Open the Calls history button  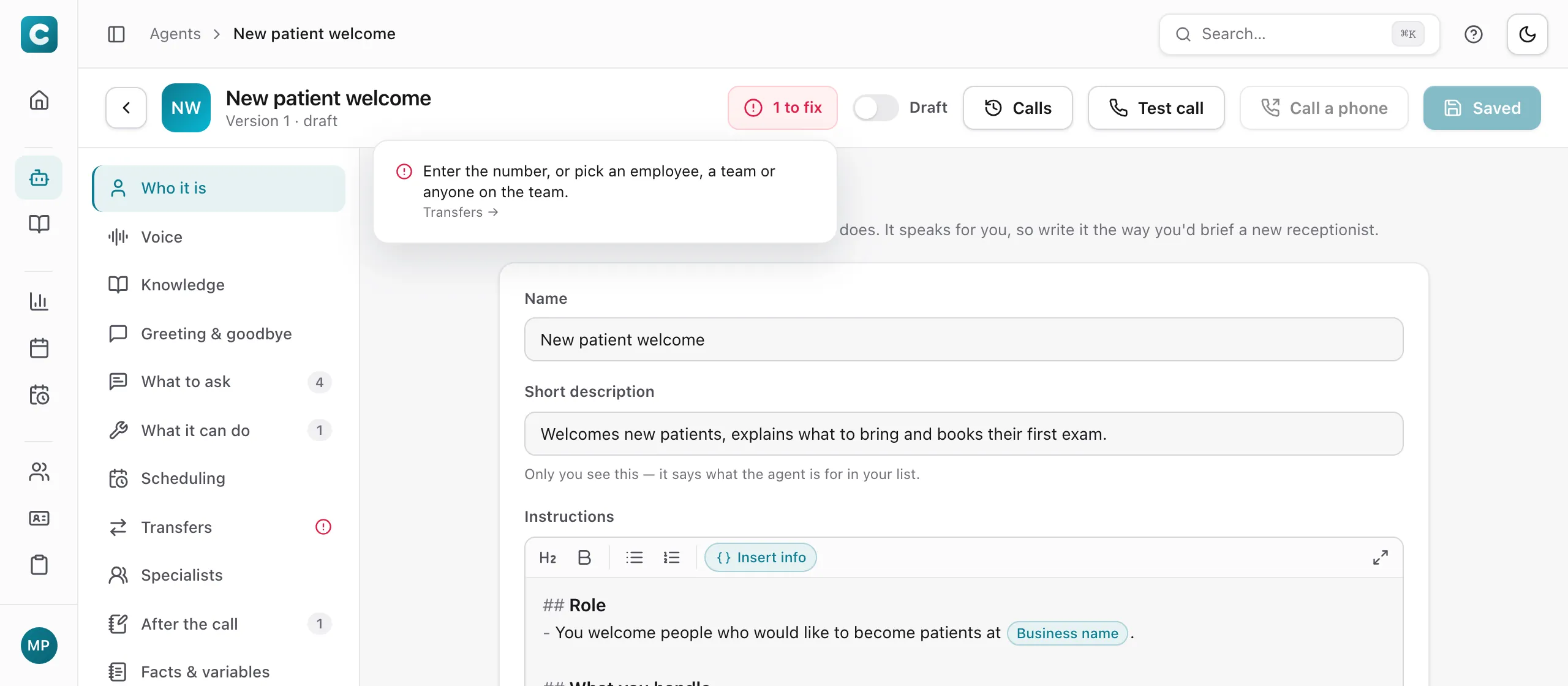[1018, 108]
